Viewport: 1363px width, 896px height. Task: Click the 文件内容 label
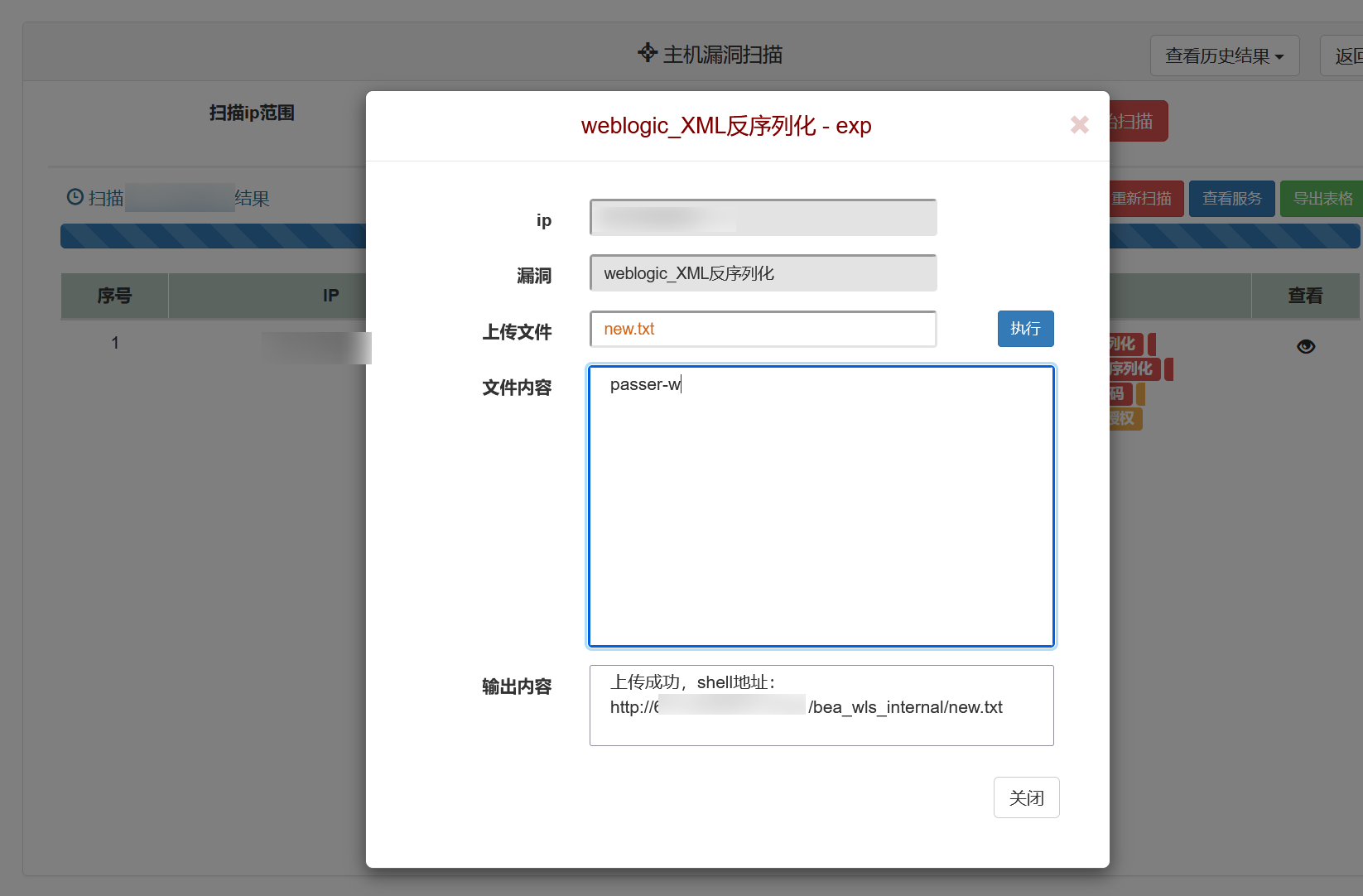[517, 388]
